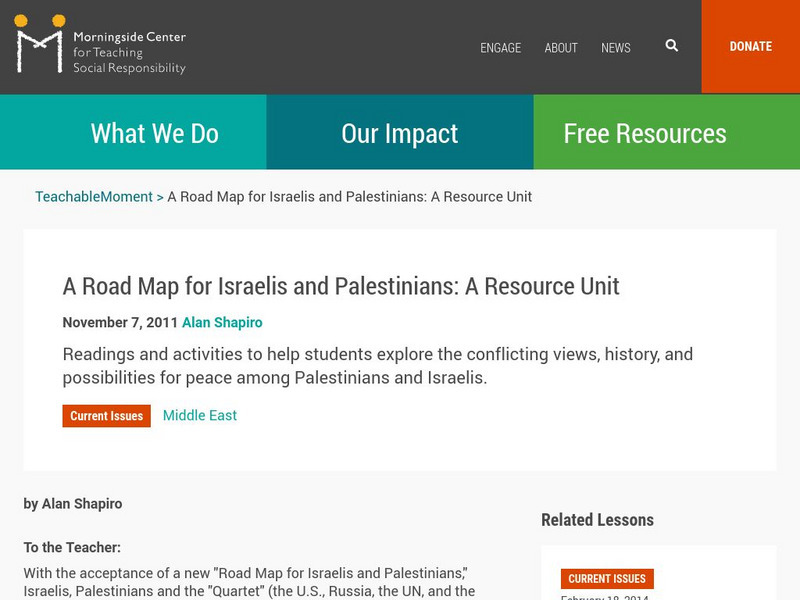
Task: Click the Current Issues tag
Action: point(106,416)
